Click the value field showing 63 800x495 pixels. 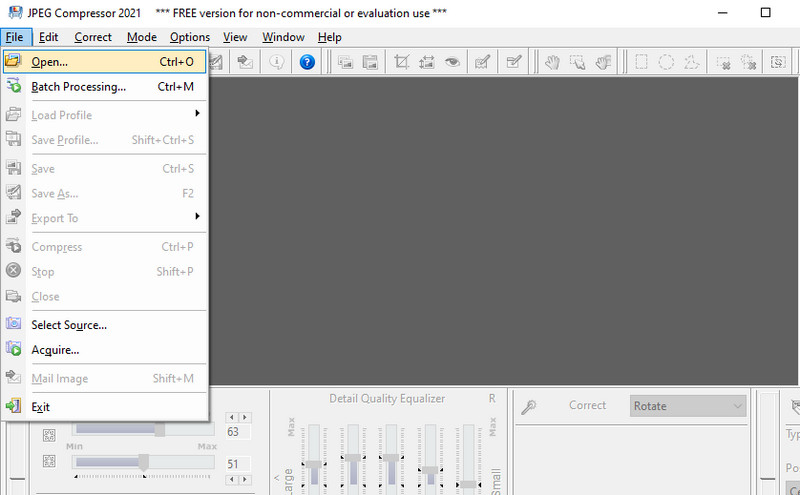[238, 432]
